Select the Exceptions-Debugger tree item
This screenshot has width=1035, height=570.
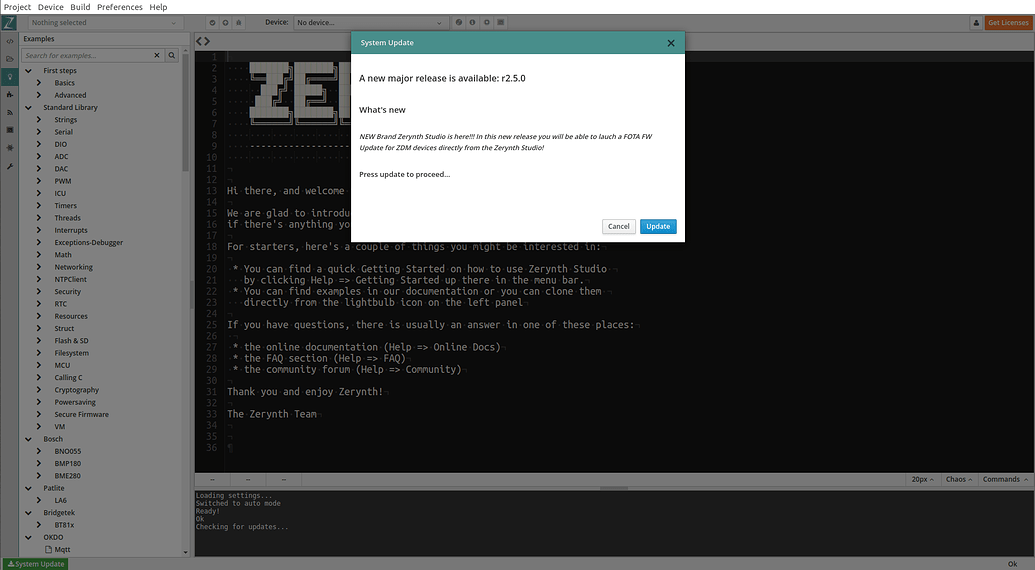point(89,243)
